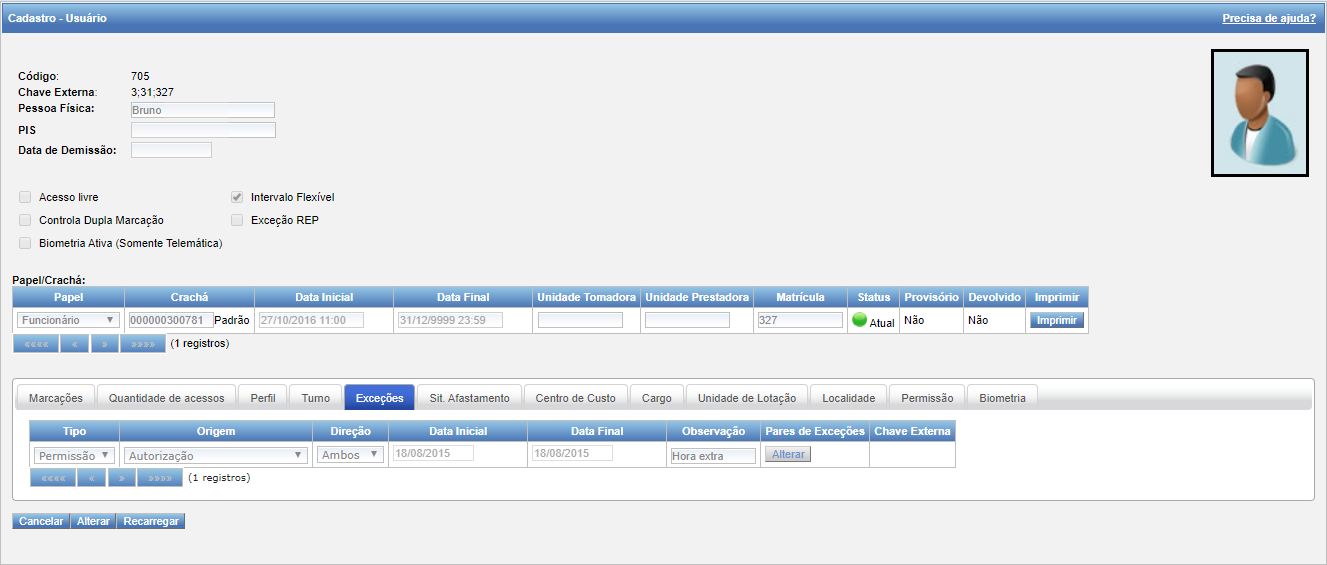The image size is (1327, 565).
Task: Select the Perfil tab
Action: coord(263,398)
